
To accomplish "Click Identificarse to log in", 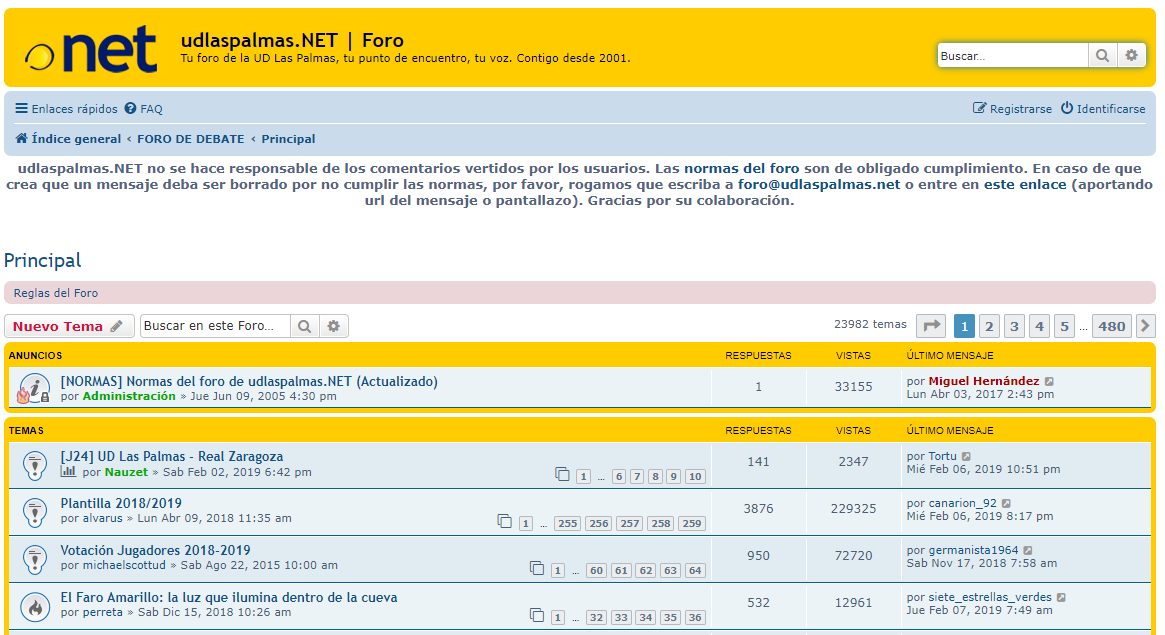I will [x=1103, y=108].
